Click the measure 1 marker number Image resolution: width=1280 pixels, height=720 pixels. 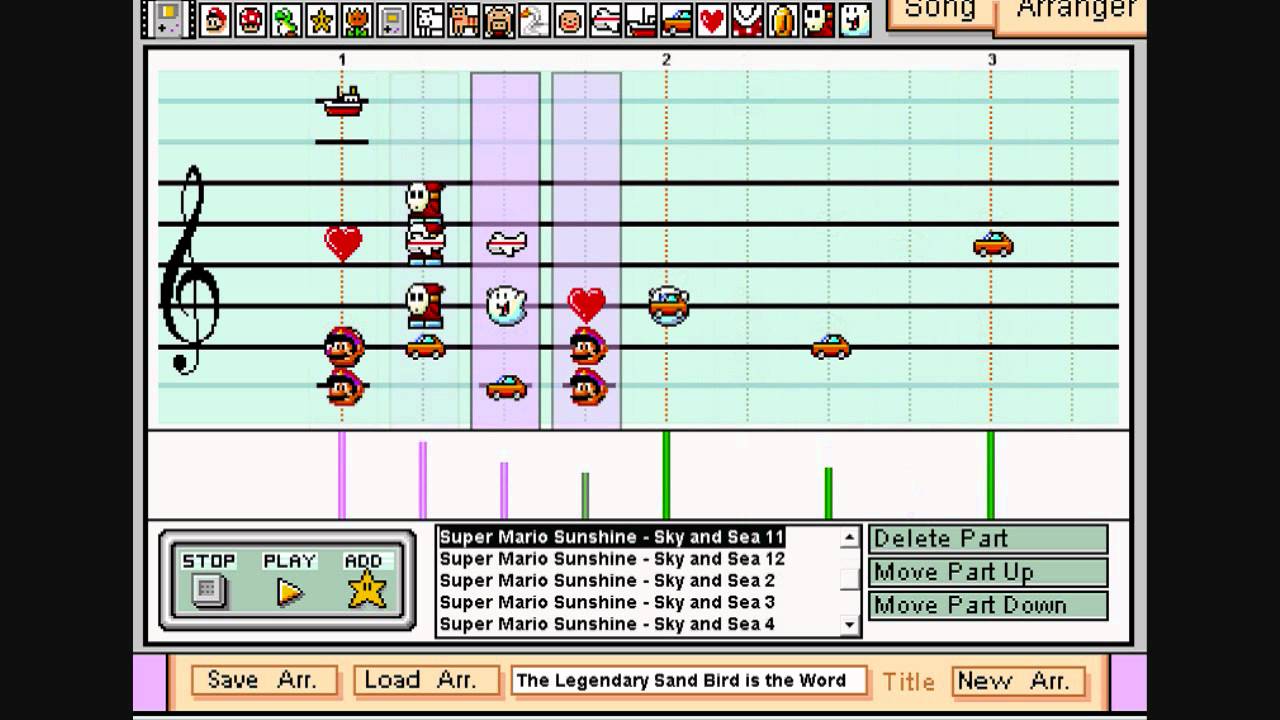pyautogui.click(x=342, y=60)
